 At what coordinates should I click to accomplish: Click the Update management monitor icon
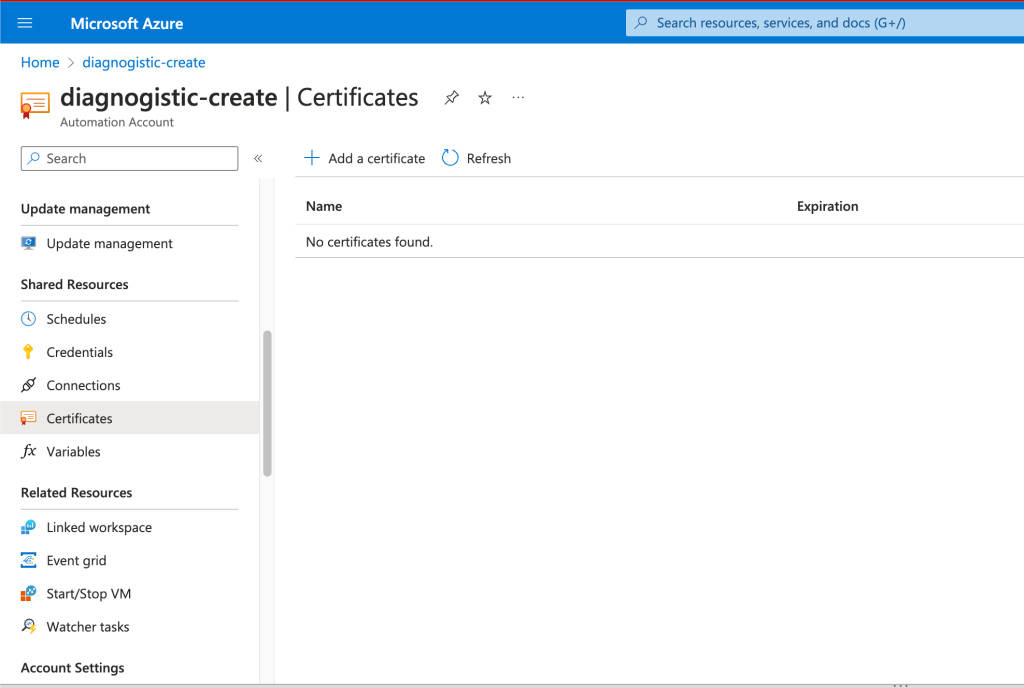[28, 243]
